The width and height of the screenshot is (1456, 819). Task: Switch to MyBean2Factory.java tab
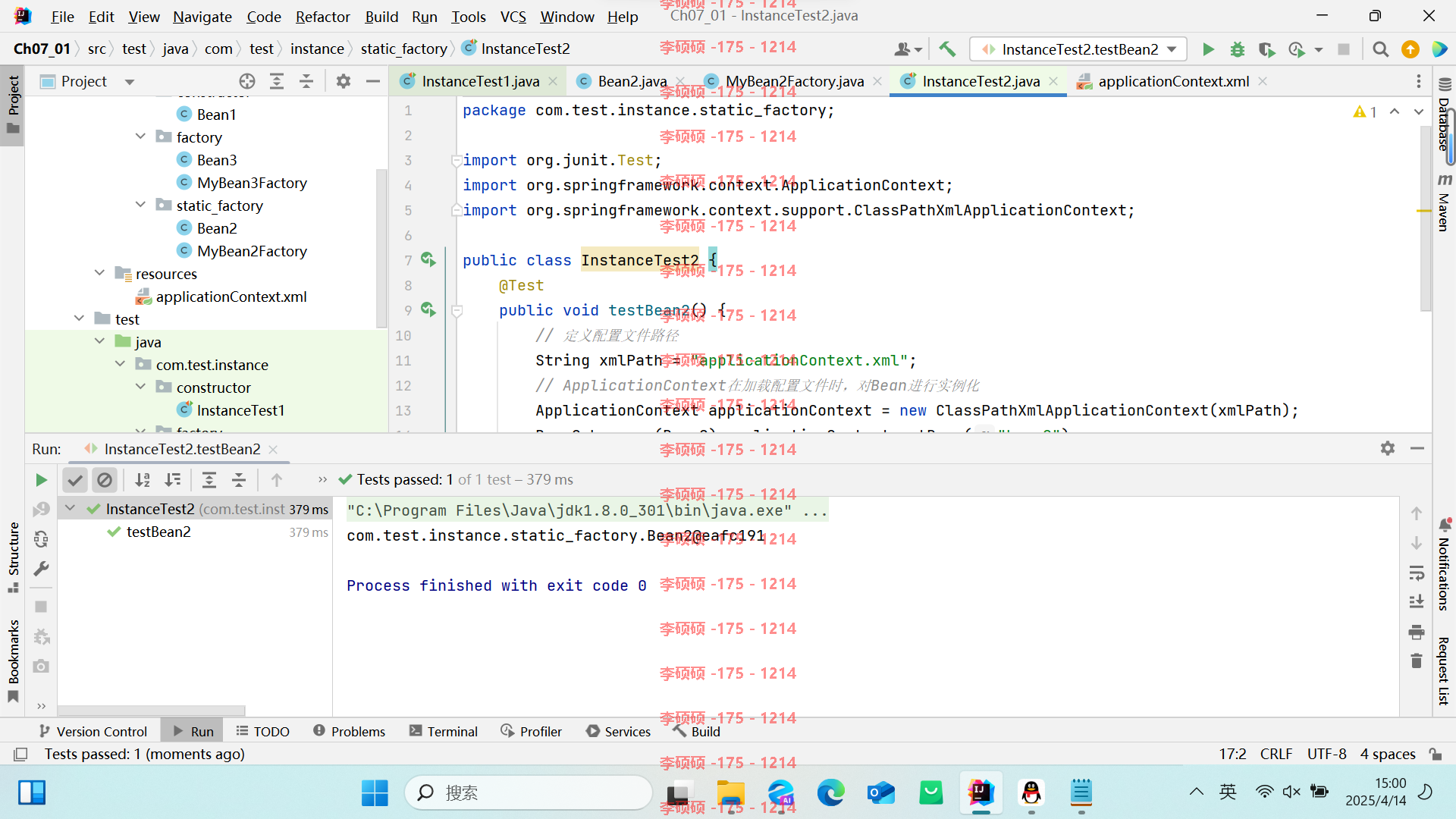pyautogui.click(x=794, y=81)
